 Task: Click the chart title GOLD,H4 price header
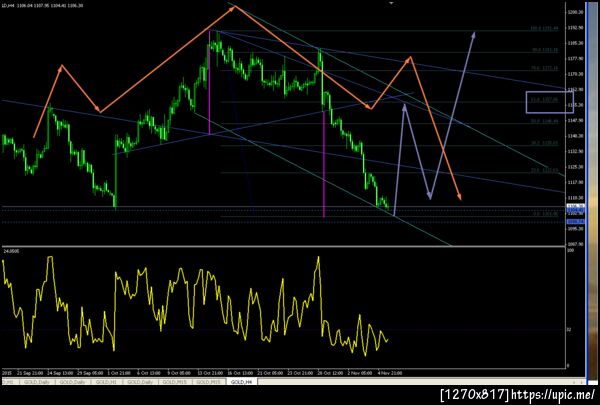click(x=42, y=5)
